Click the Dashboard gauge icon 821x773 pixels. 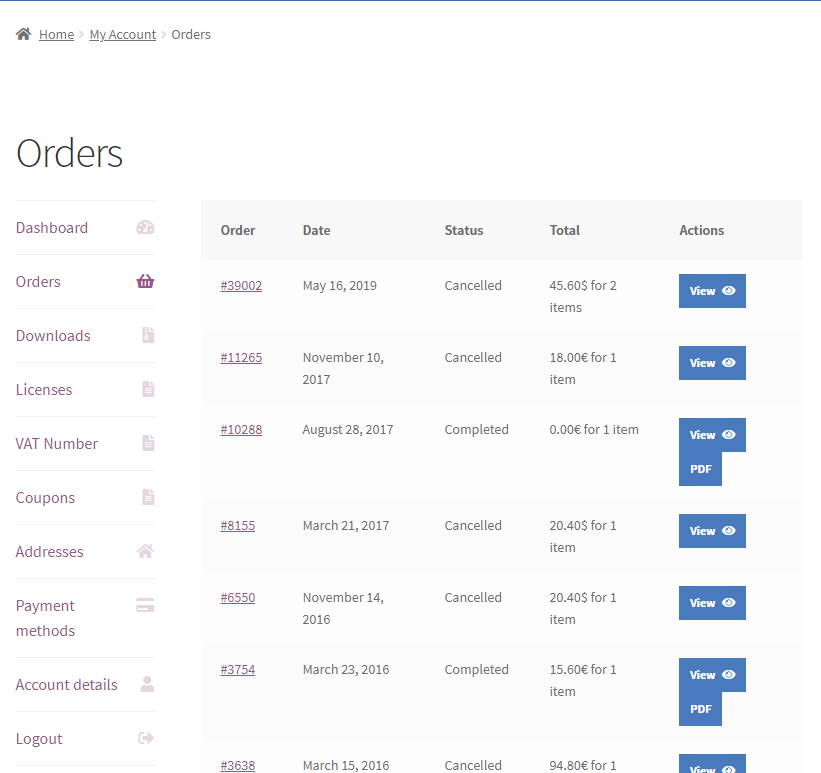tap(145, 228)
